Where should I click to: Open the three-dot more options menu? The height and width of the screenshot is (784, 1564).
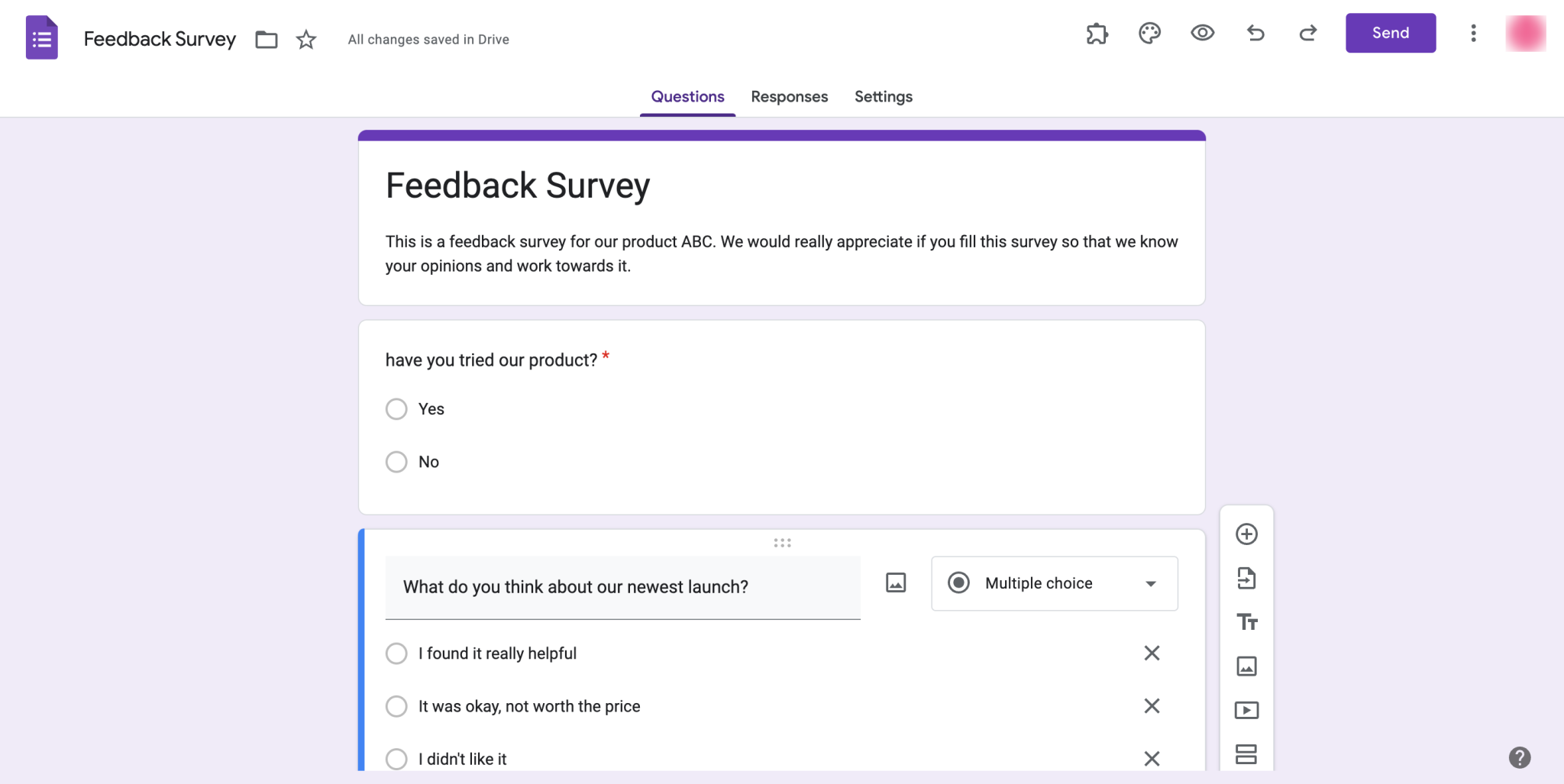(1473, 33)
